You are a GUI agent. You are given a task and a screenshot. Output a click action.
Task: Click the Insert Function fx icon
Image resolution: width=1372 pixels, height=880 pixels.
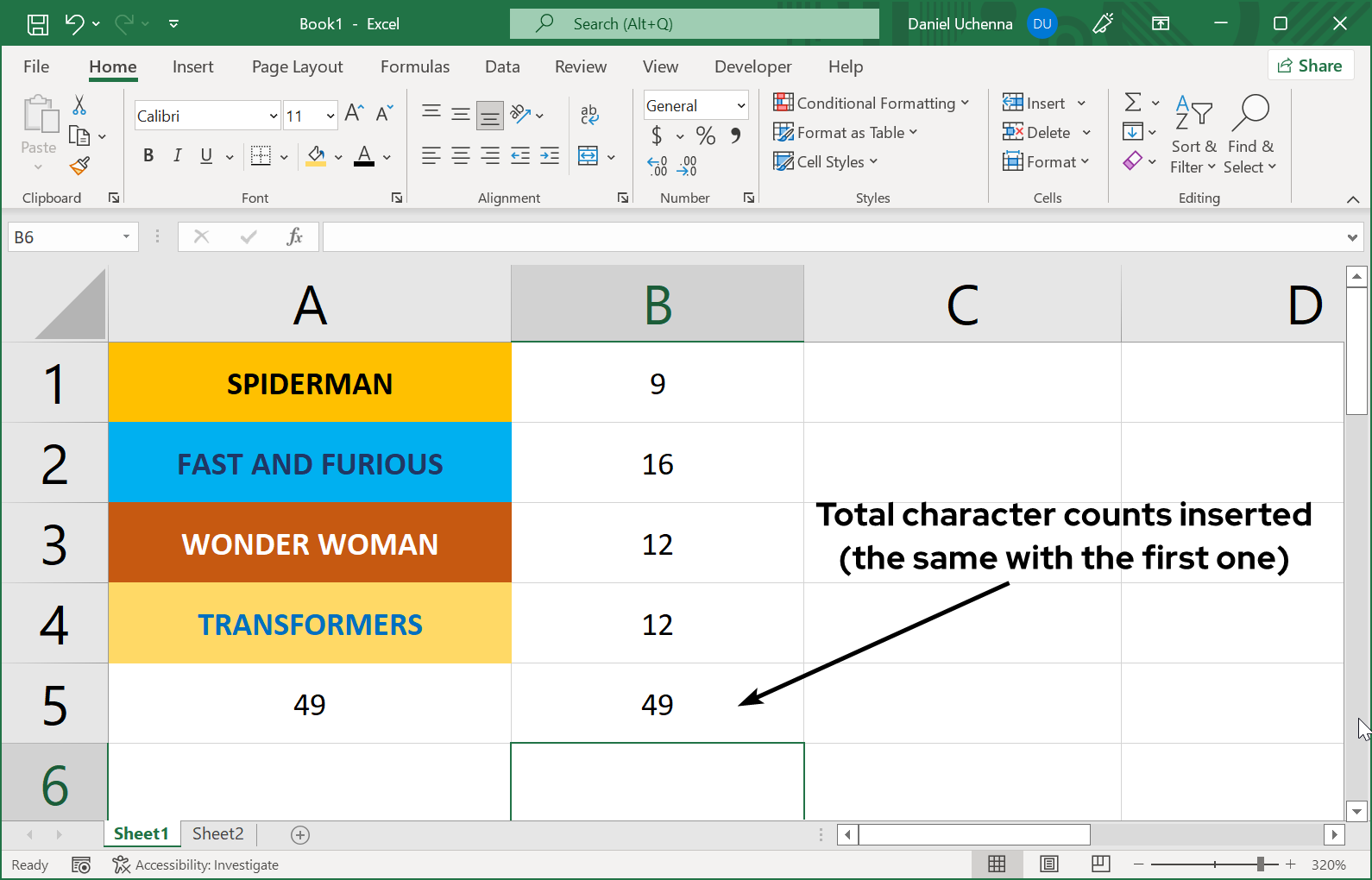click(x=294, y=236)
